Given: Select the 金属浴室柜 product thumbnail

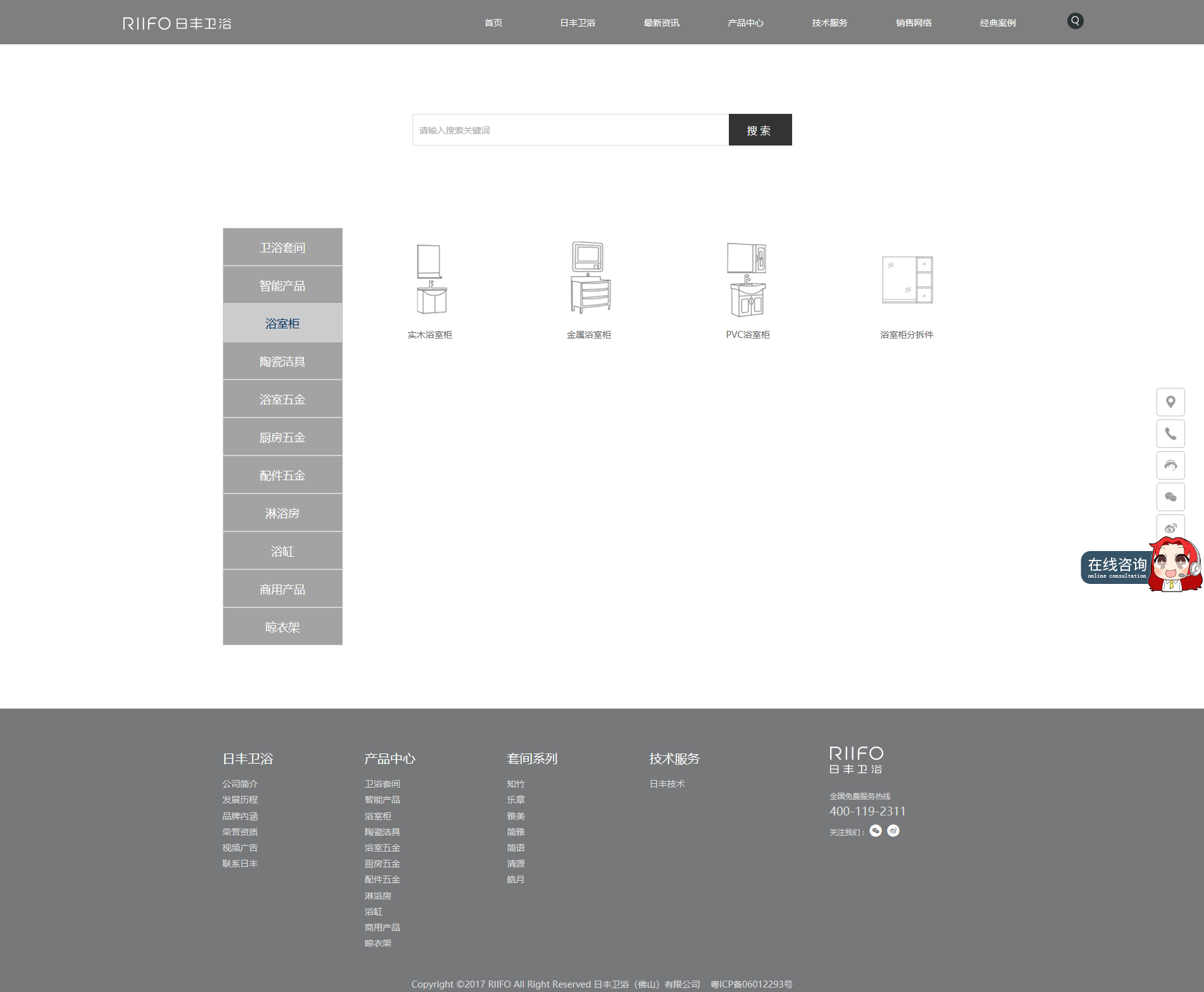Looking at the screenshot, I should [x=589, y=278].
